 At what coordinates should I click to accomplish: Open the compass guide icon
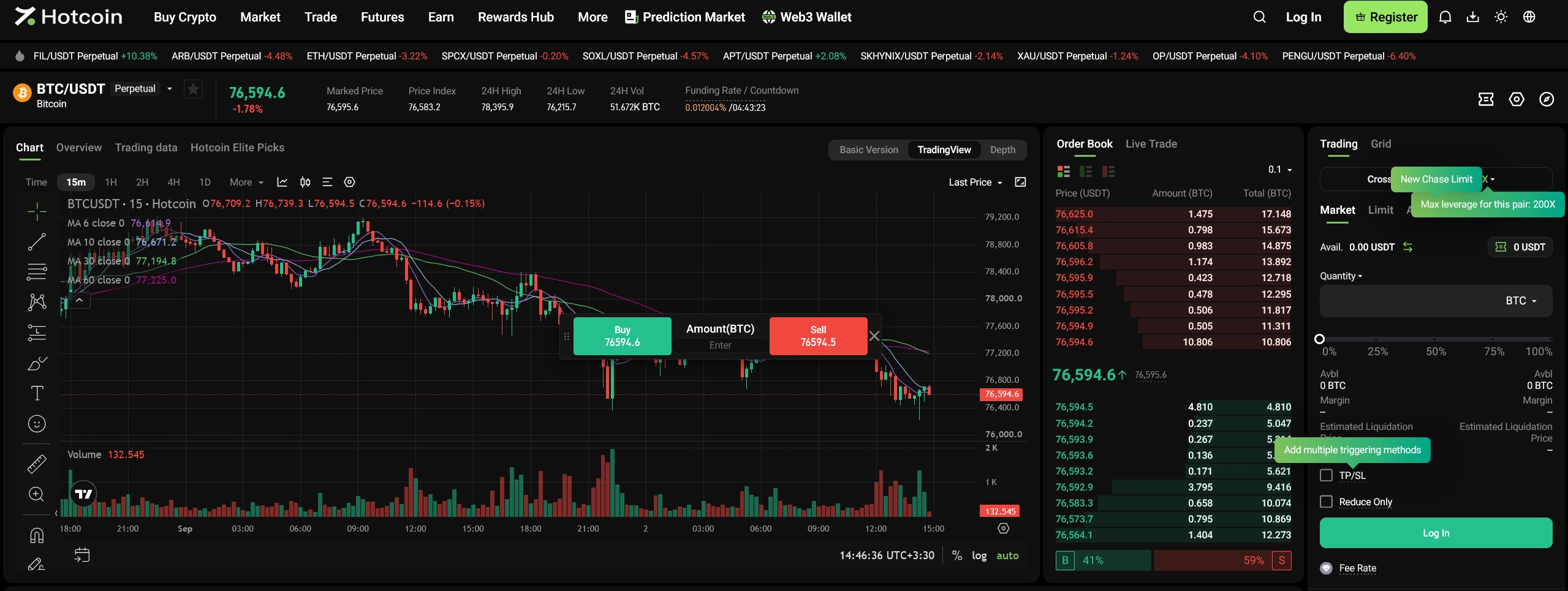coord(1547,99)
